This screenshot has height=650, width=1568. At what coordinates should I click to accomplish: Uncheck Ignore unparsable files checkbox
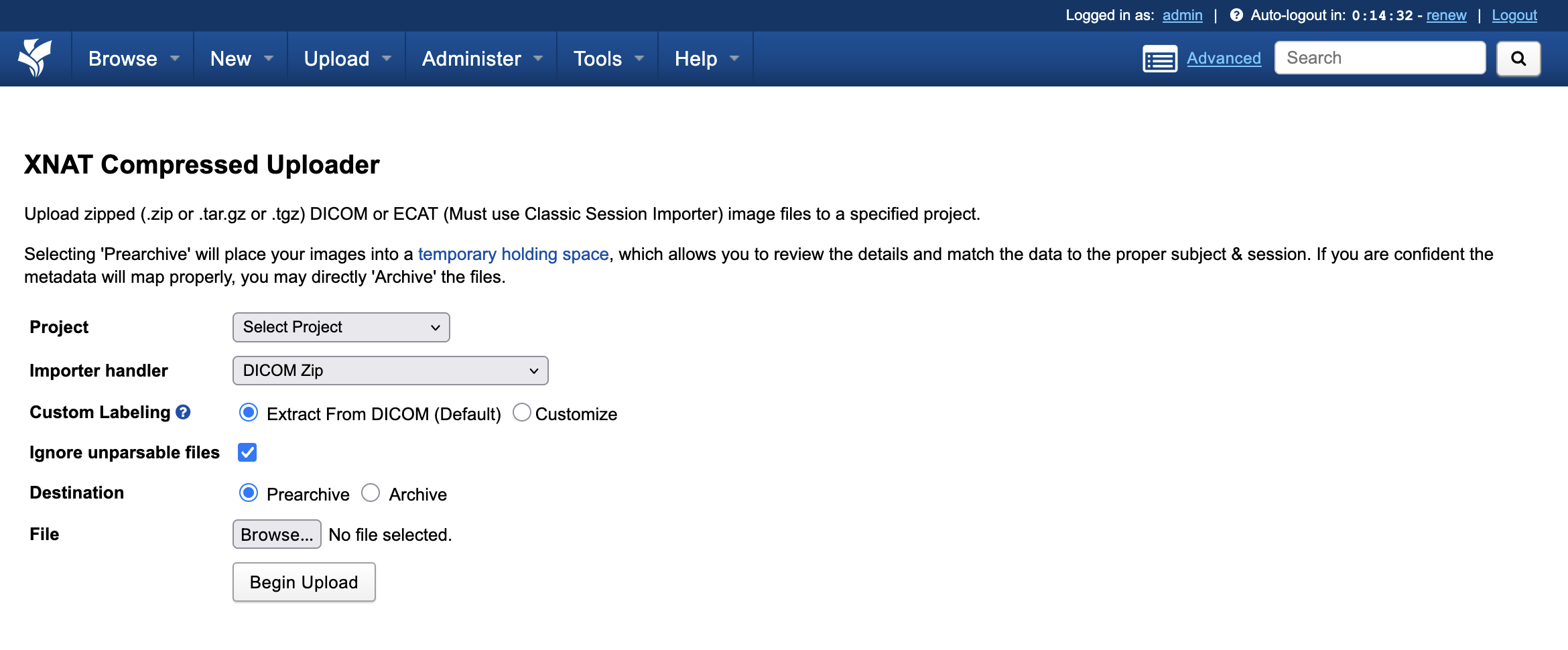(x=247, y=452)
